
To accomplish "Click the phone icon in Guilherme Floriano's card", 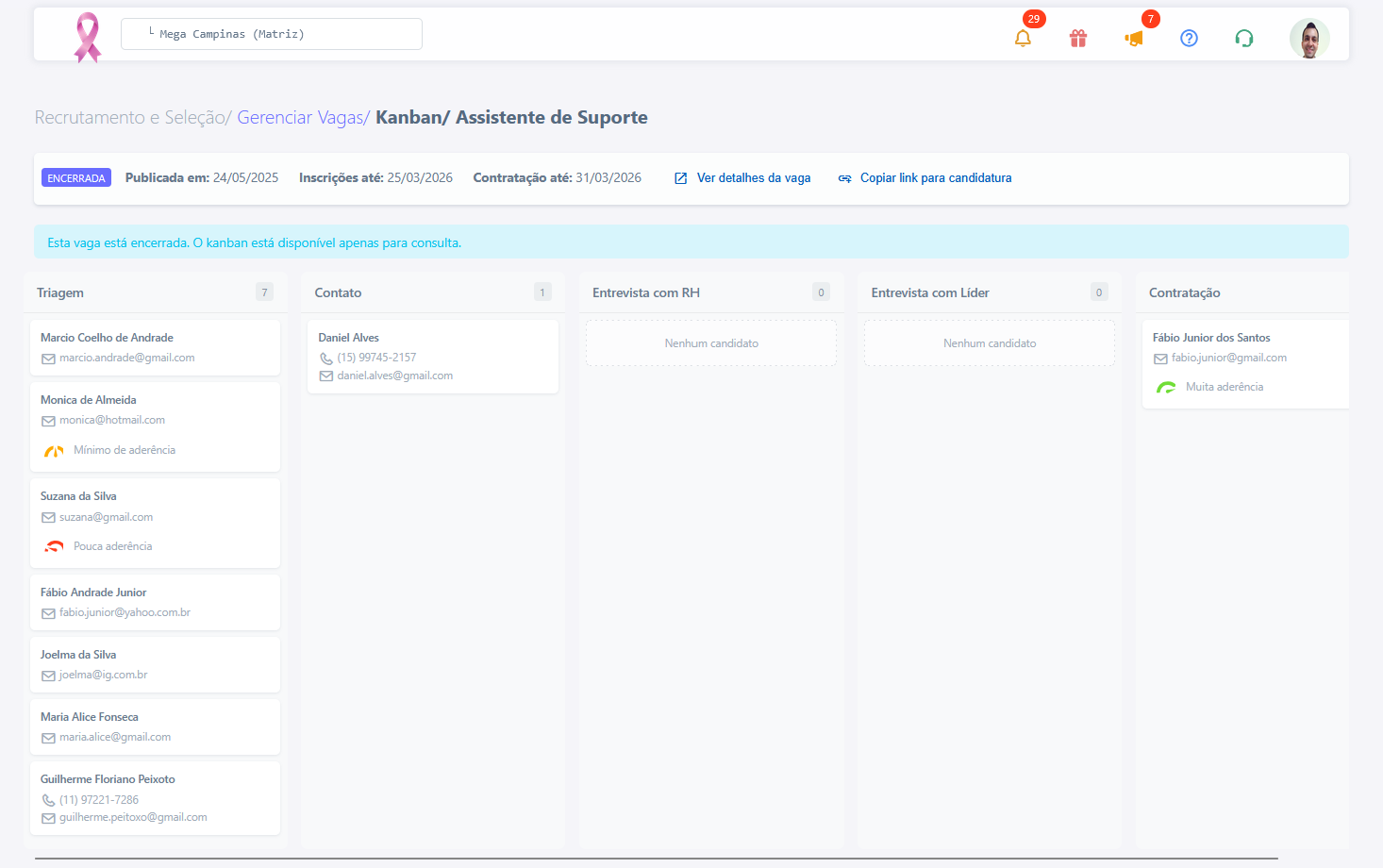I will point(48,800).
